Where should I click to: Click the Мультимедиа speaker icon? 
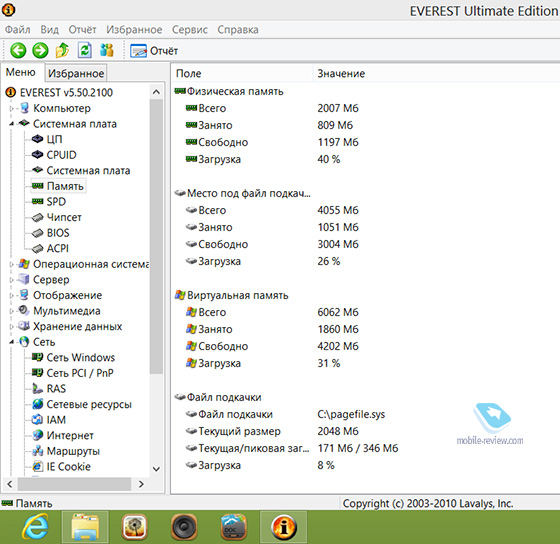[x=24, y=310]
